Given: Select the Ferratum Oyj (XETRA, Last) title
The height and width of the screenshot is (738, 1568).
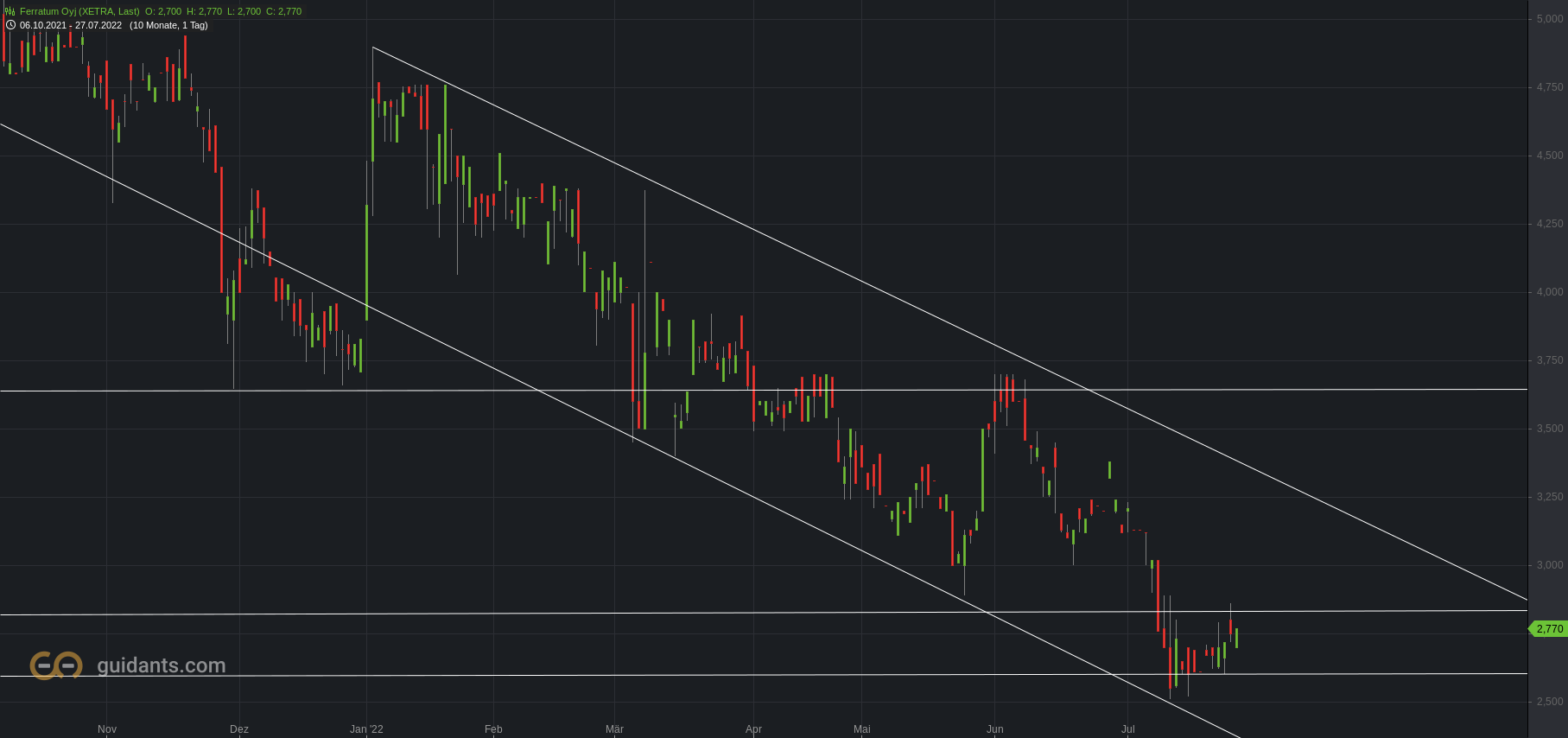Looking at the screenshot, I should pyautogui.click(x=79, y=11).
